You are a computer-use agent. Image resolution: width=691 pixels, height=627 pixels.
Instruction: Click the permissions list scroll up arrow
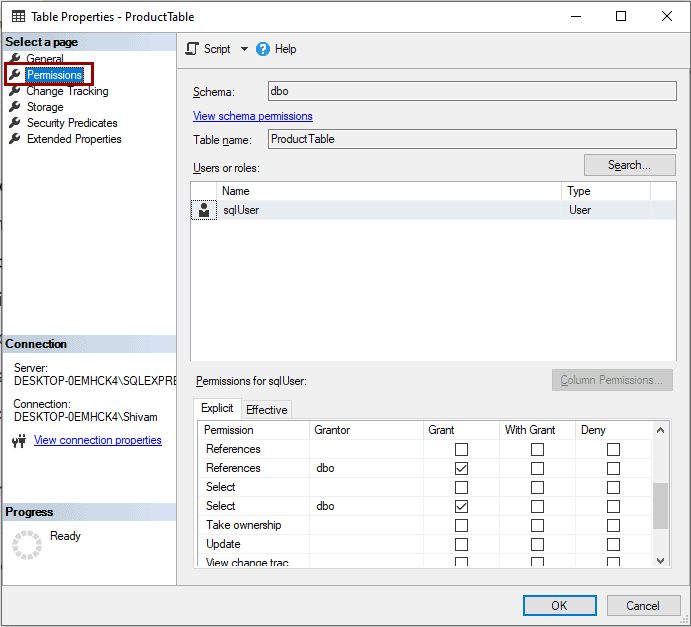660,430
